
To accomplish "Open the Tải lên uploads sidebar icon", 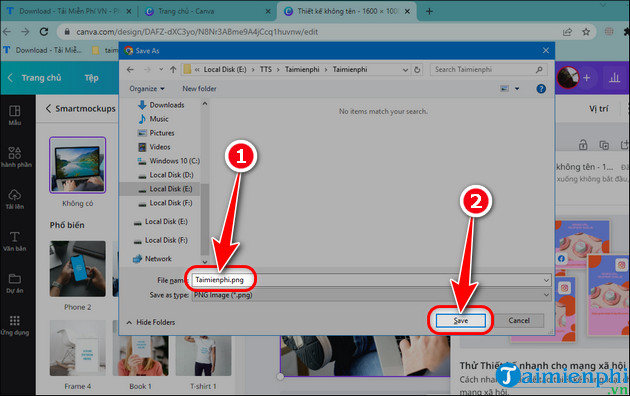I will coord(14,199).
